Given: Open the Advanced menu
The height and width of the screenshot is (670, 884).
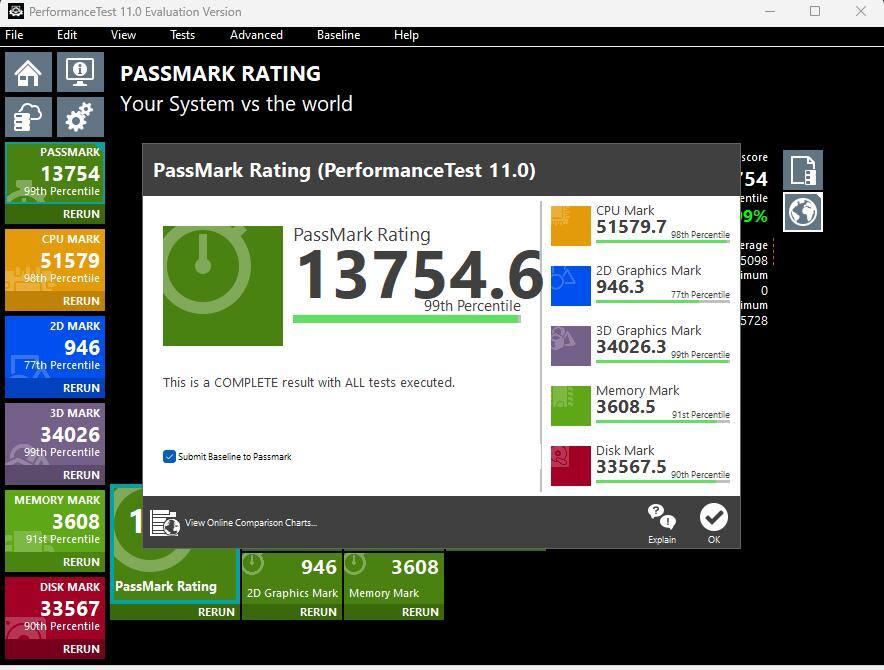Looking at the screenshot, I should (x=256, y=34).
